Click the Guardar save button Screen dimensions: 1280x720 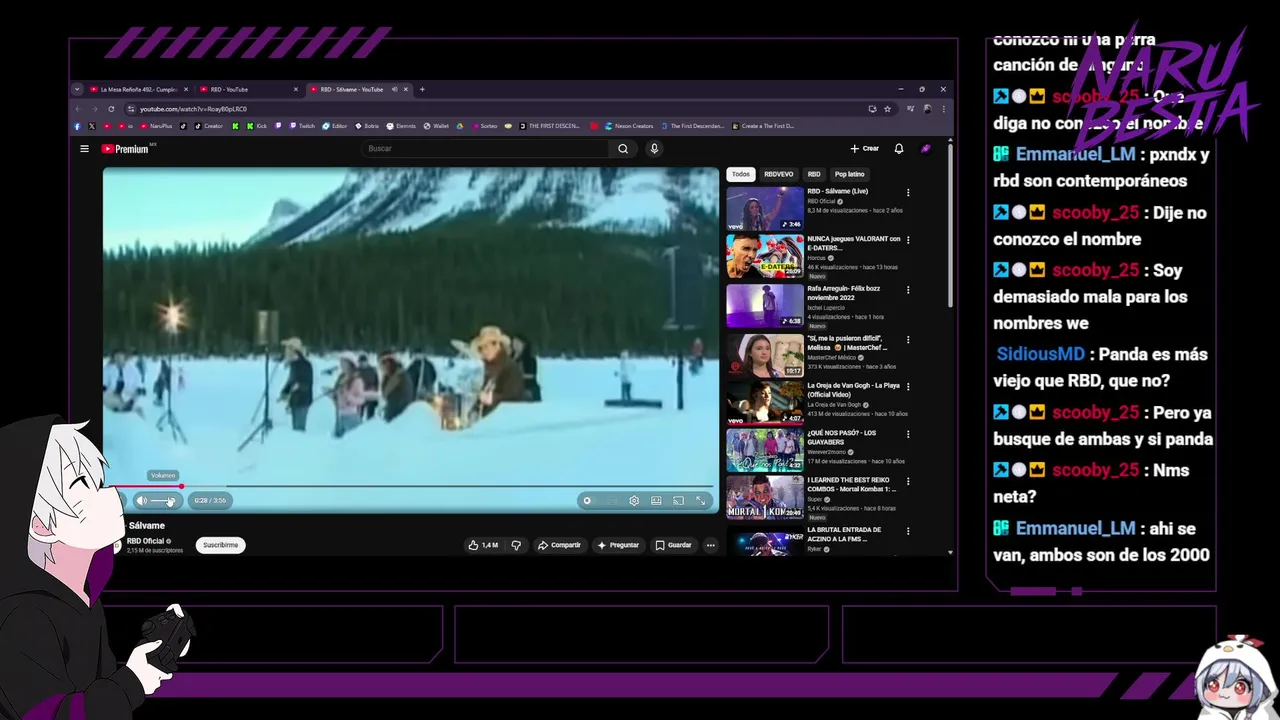(673, 545)
